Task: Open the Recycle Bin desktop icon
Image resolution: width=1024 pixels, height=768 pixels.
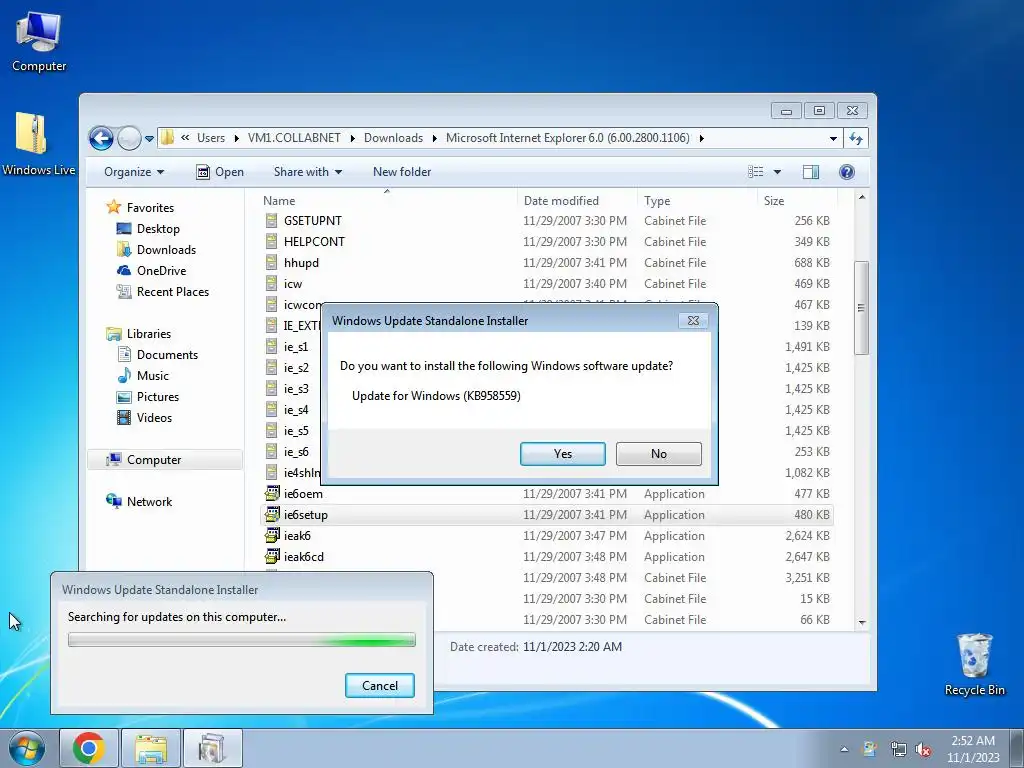Action: [x=974, y=665]
